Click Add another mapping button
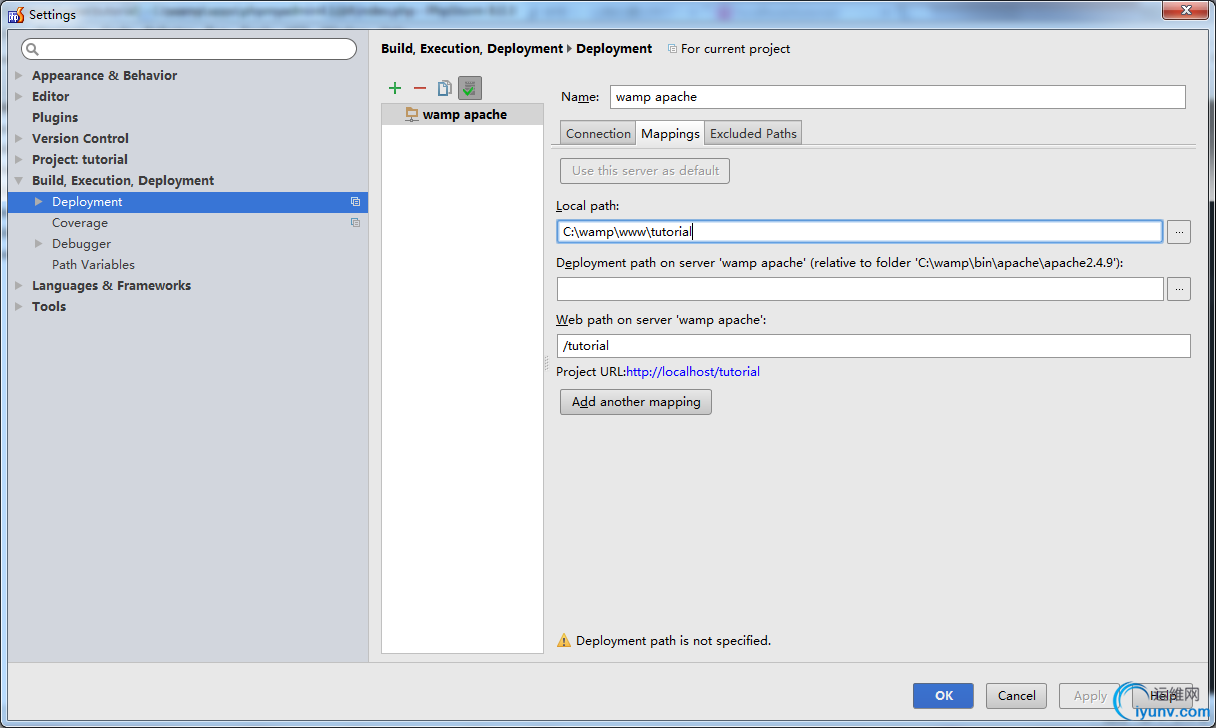Image resolution: width=1216 pixels, height=728 pixels. point(636,402)
